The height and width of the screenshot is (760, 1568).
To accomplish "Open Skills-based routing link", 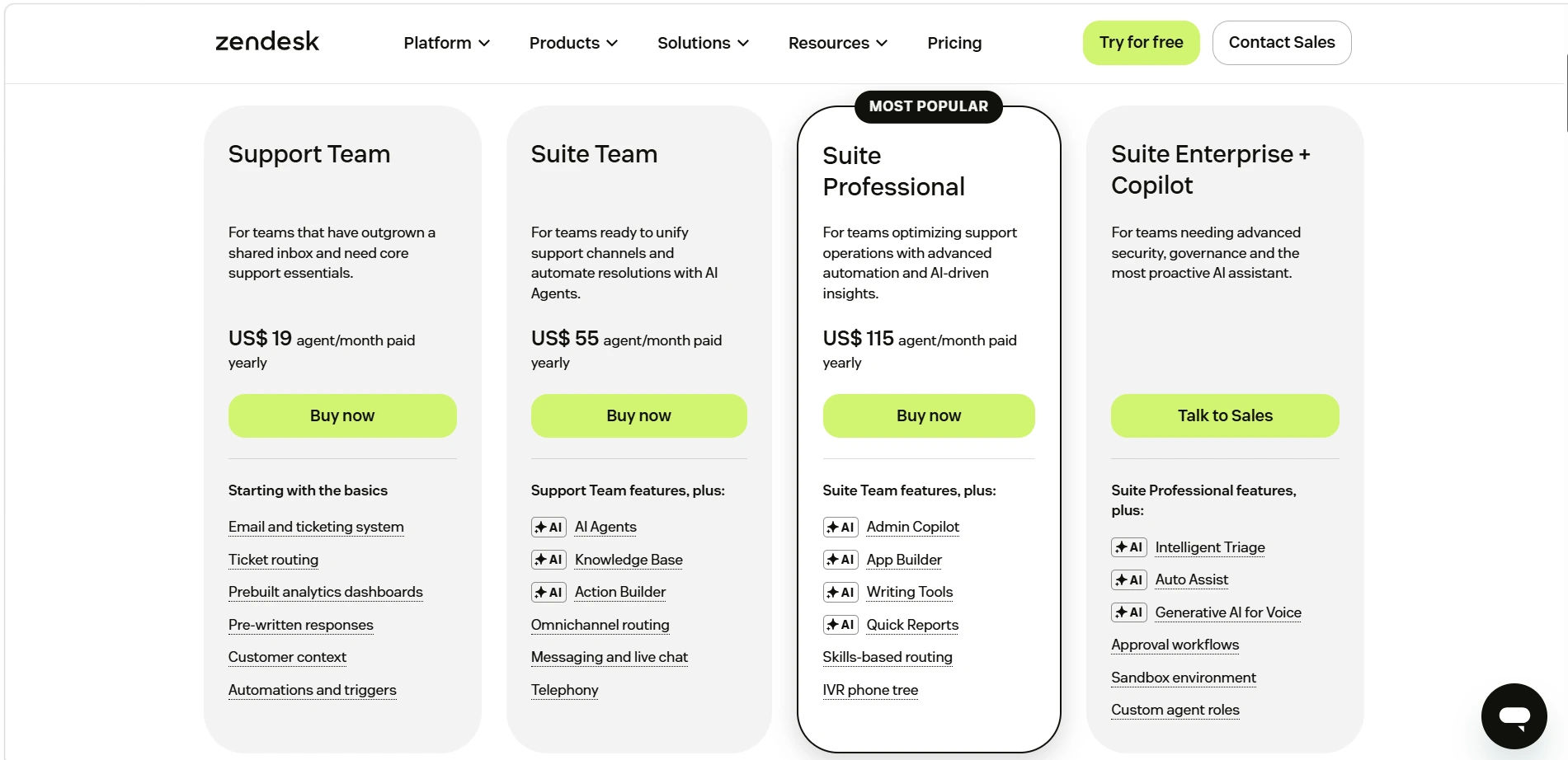I will tap(887, 657).
